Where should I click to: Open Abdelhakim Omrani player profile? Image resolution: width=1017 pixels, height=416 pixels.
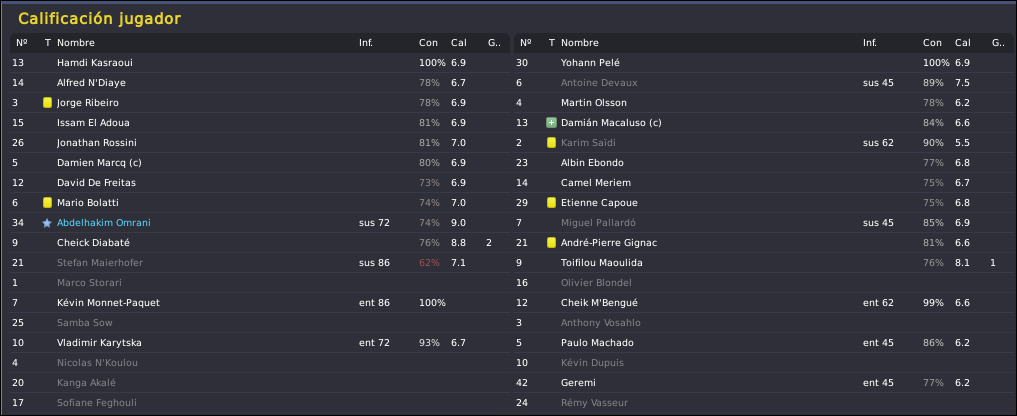[104, 223]
